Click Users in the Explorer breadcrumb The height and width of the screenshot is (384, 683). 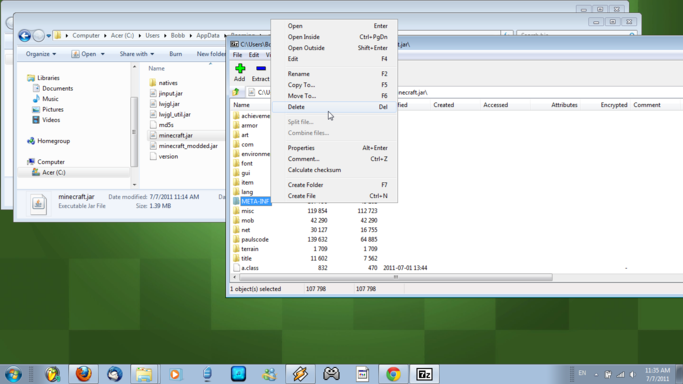tap(152, 36)
